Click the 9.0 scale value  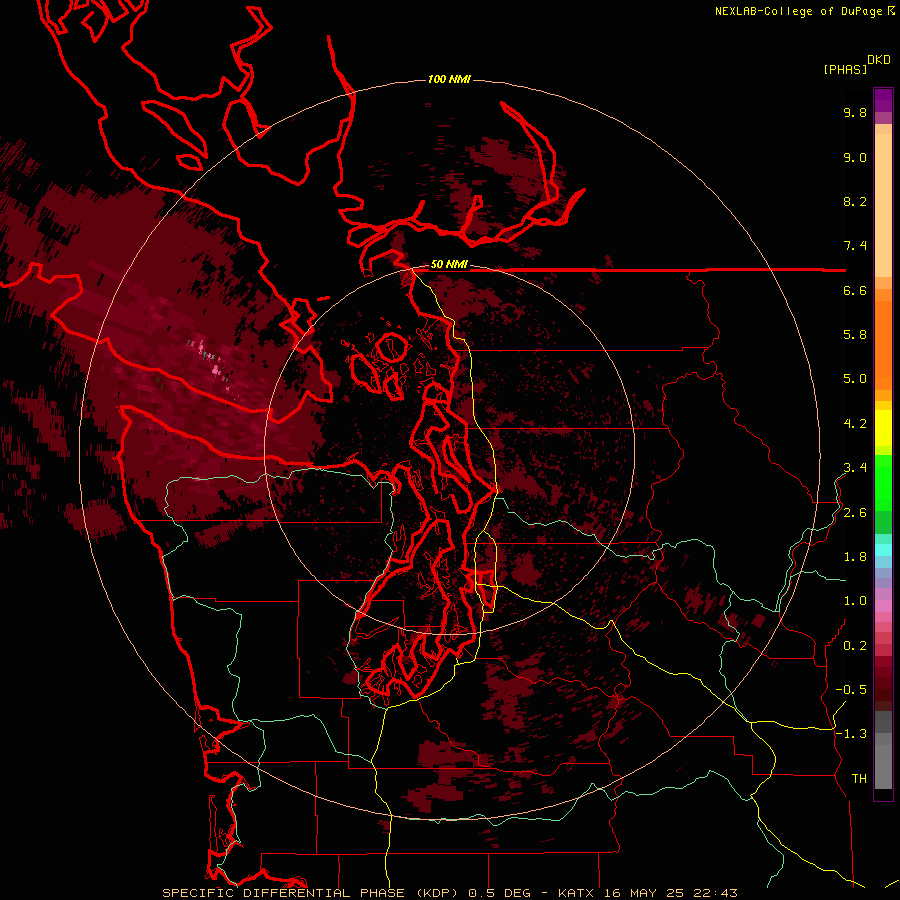click(x=855, y=157)
